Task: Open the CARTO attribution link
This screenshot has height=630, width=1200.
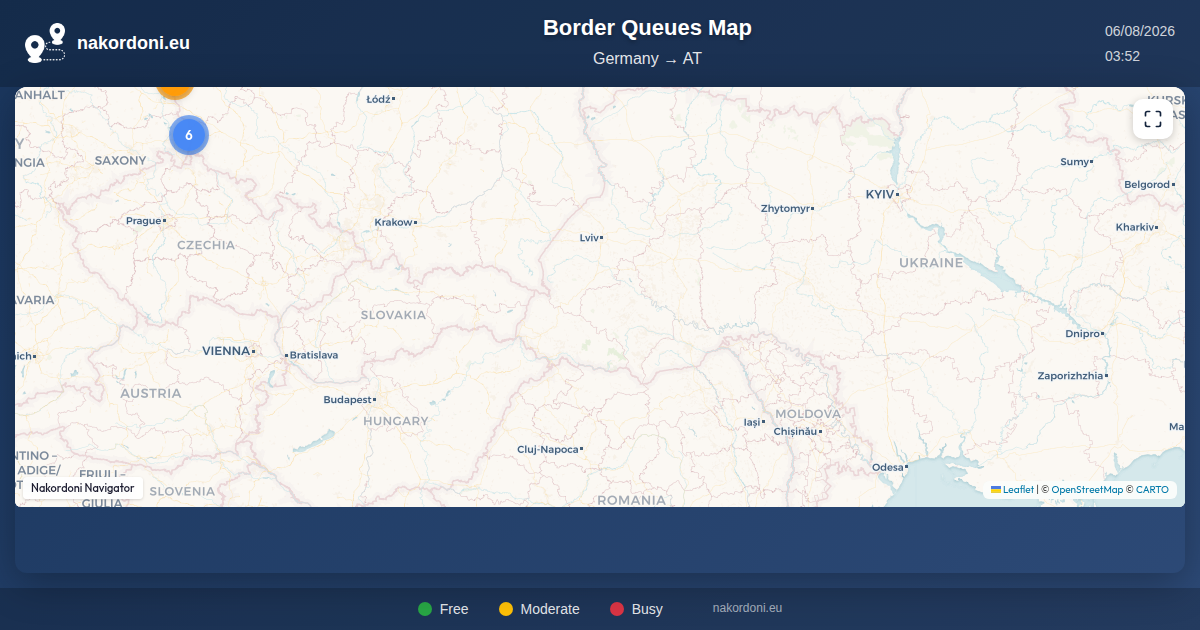Action: tap(1152, 490)
